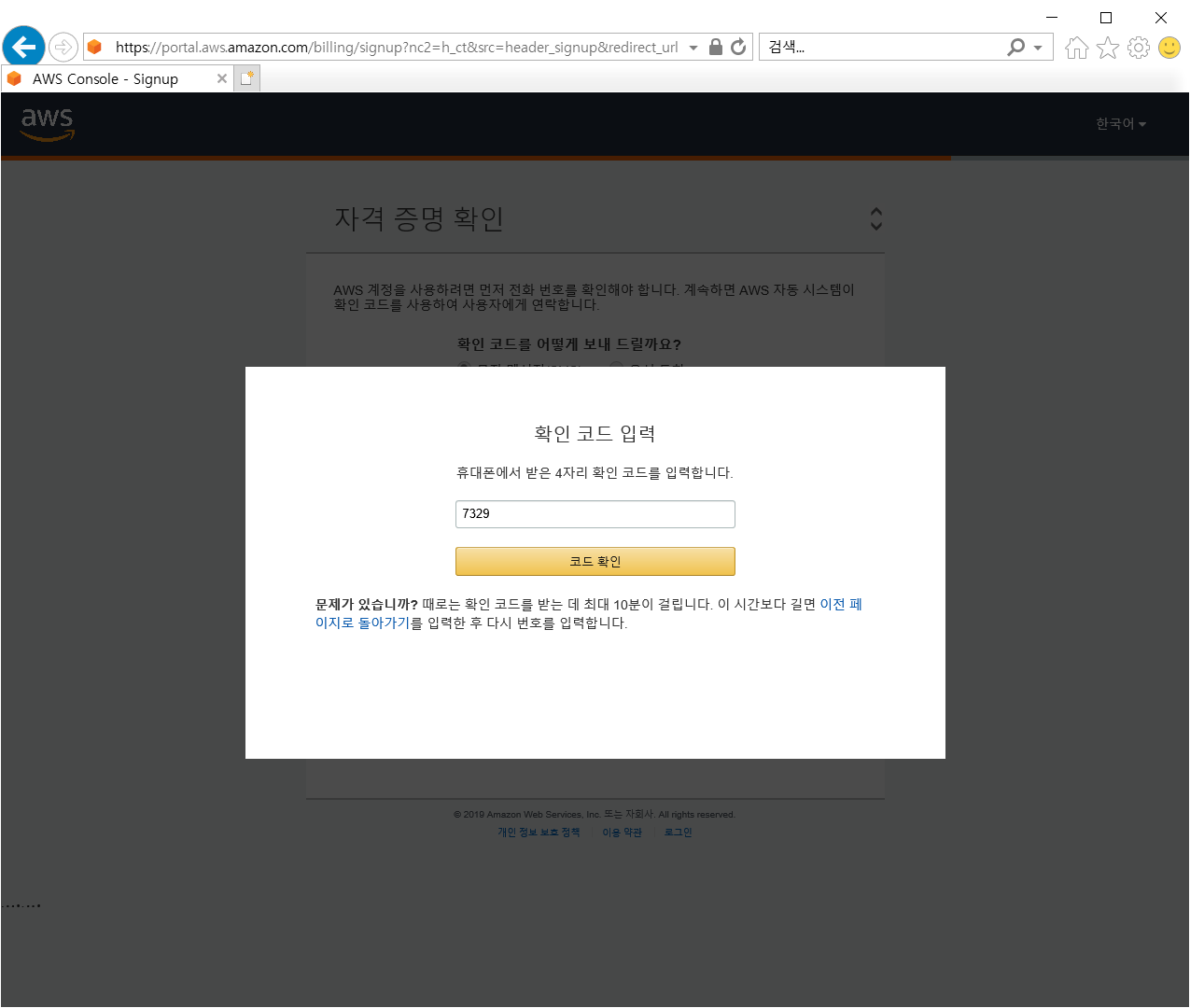Click the browser Forward arrow button

(63, 47)
